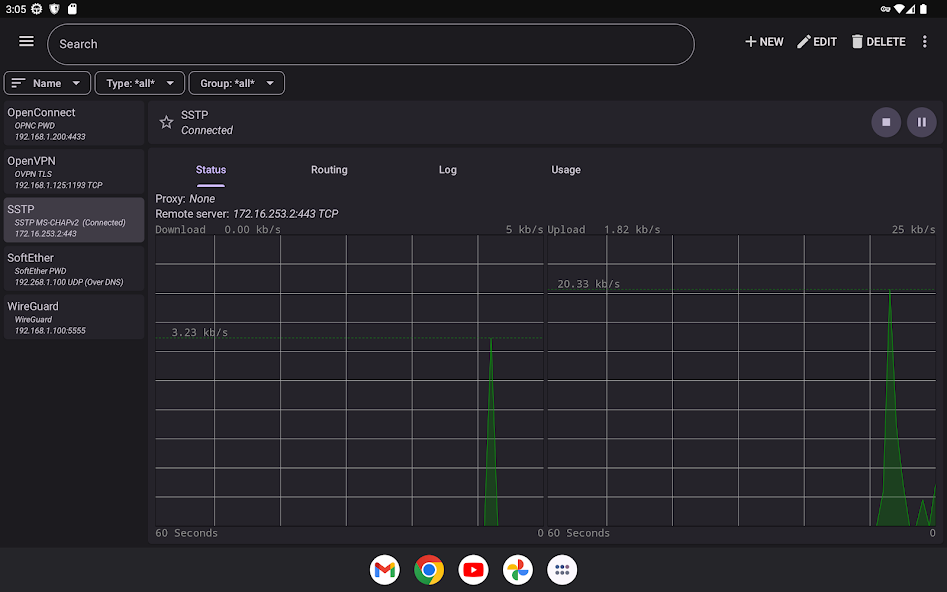Switch to the Usage tab

point(566,170)
